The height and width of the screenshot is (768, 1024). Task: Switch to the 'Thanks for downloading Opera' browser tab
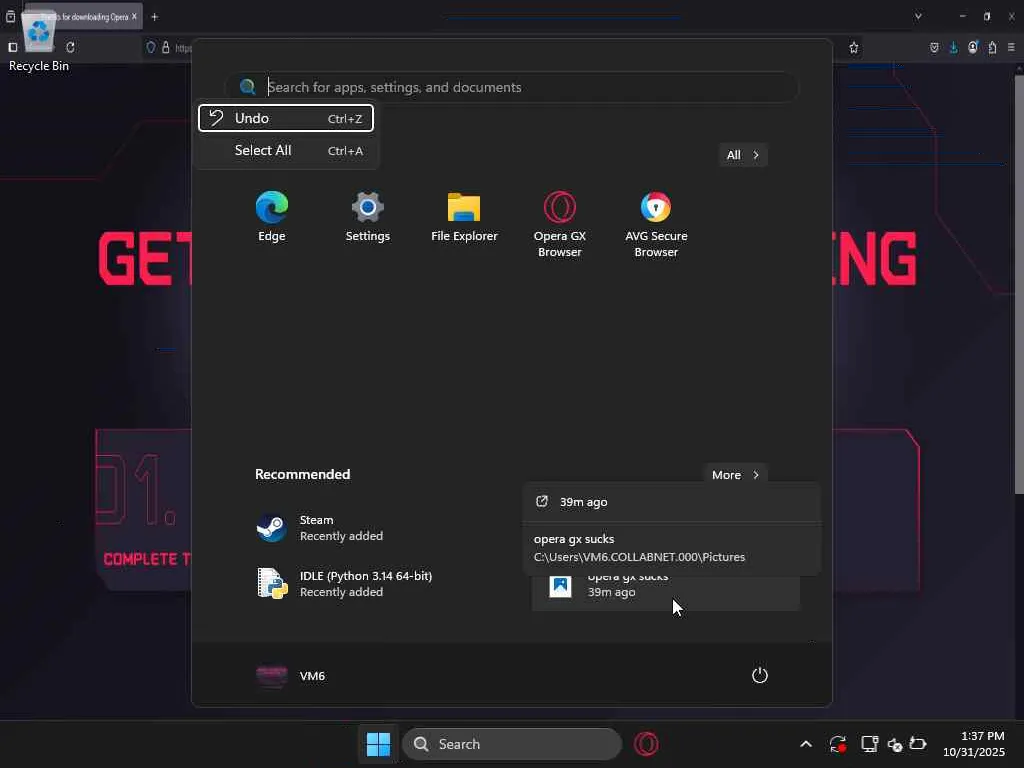click(x=82, y=17)
